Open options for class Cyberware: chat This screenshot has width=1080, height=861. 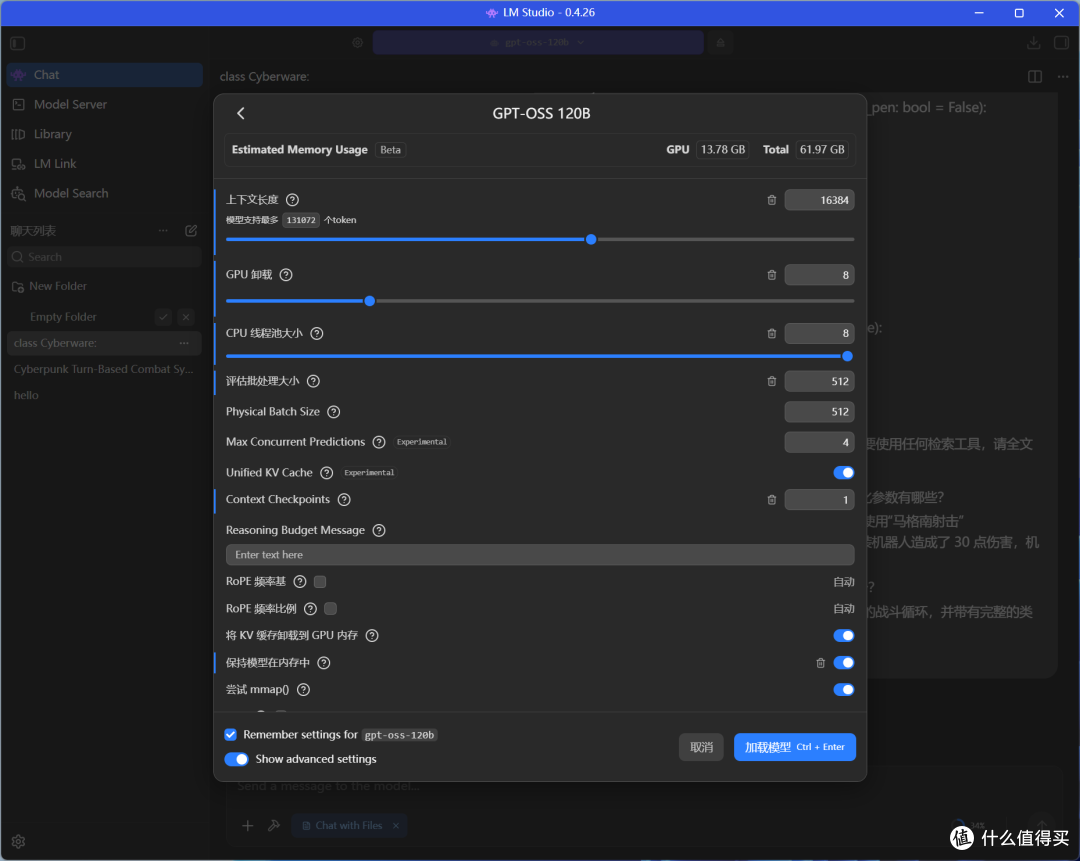click(184, 343)
